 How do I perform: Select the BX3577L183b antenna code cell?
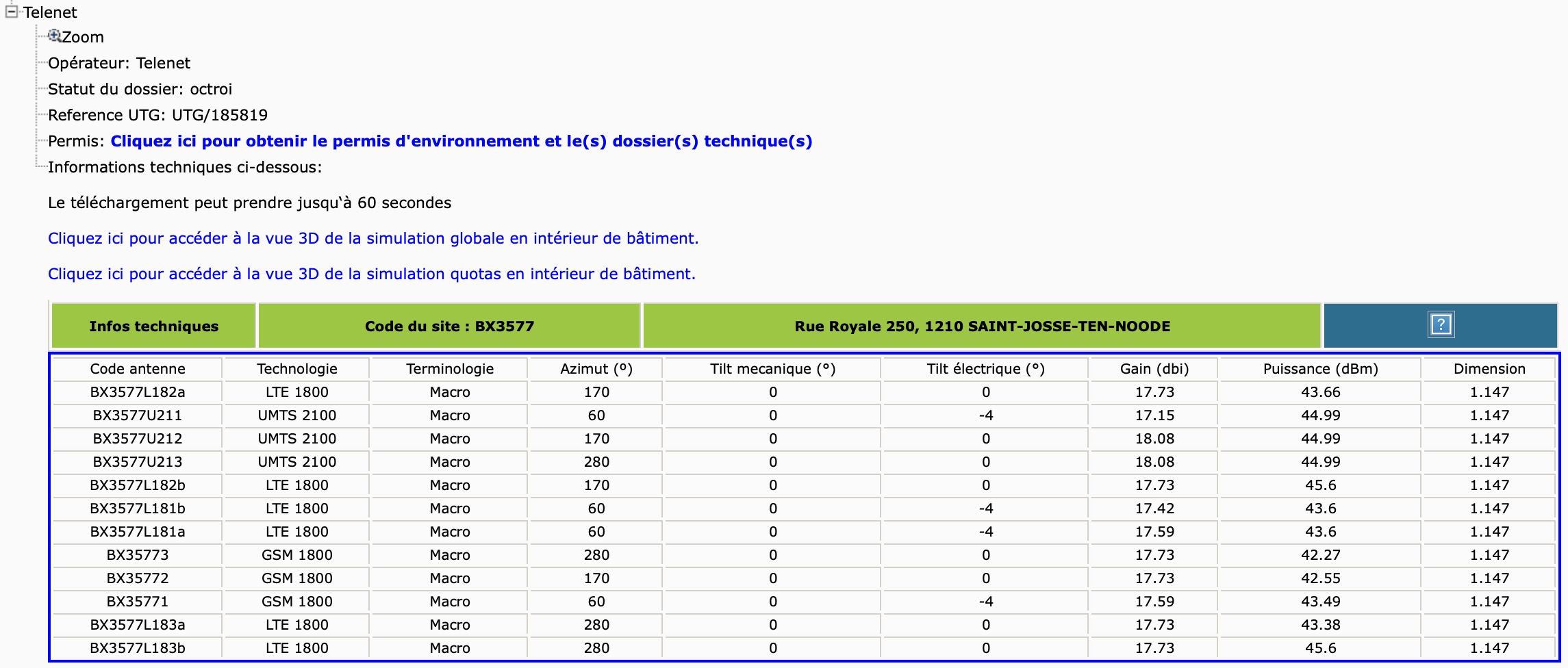tap(138, 648)
